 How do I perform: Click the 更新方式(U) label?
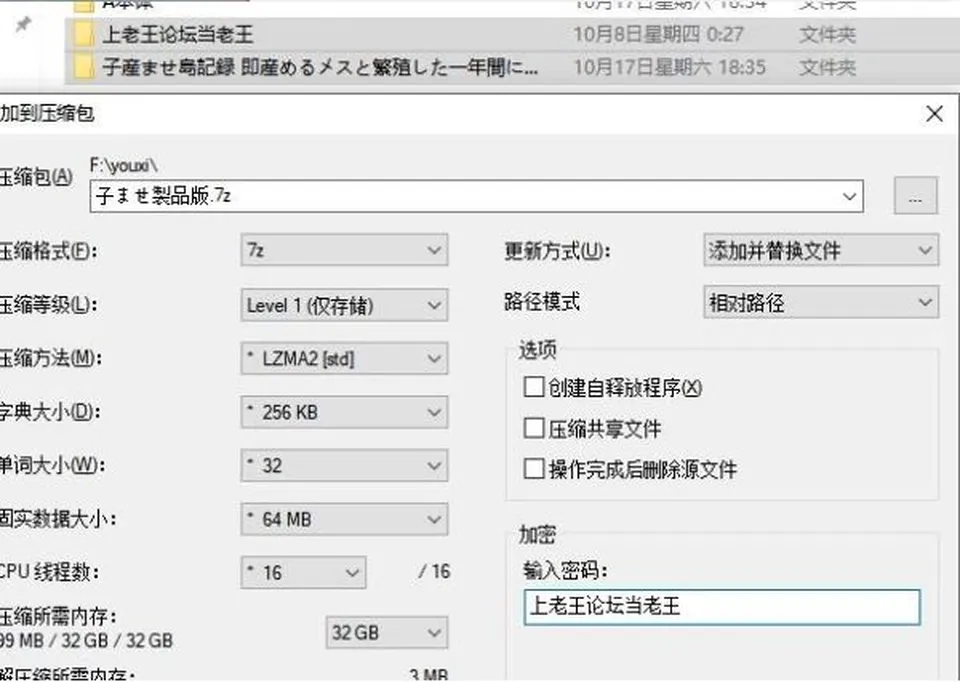coord(557,250)
